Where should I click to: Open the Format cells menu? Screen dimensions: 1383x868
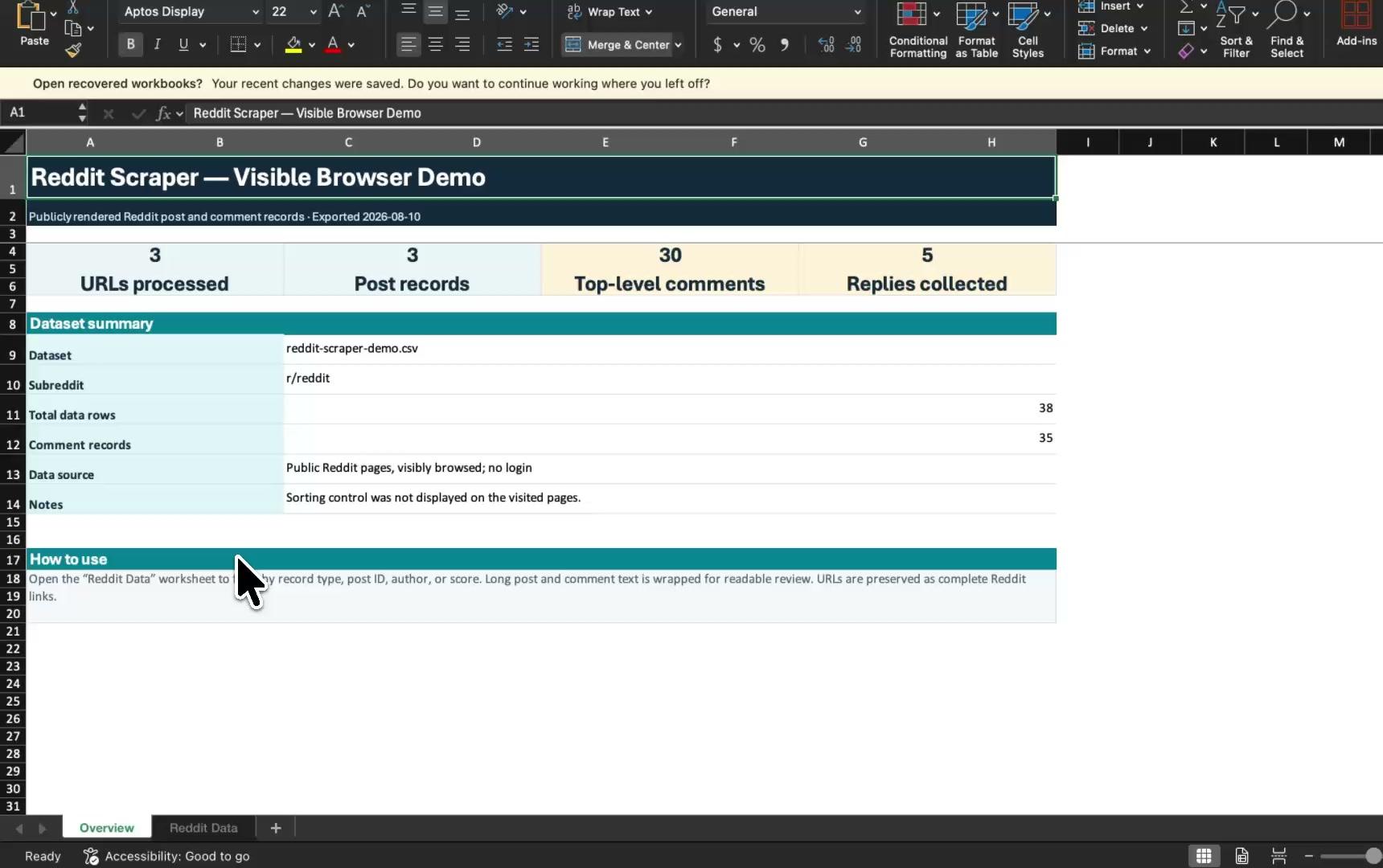click(x=1114, y=51)
